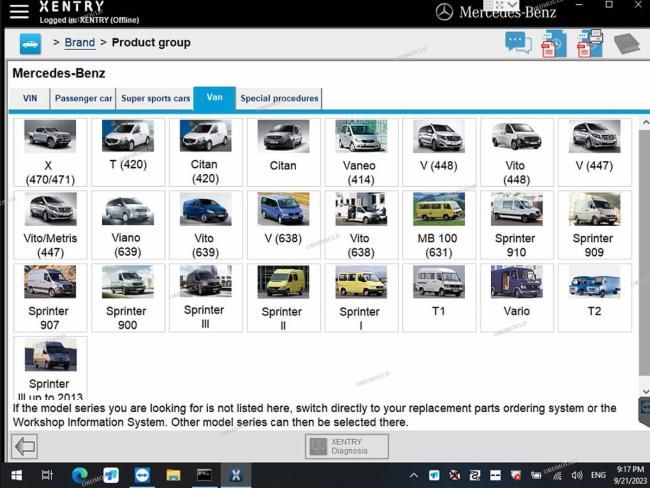
Task: Open the Special procedures tab
Action: coord(279,99)
